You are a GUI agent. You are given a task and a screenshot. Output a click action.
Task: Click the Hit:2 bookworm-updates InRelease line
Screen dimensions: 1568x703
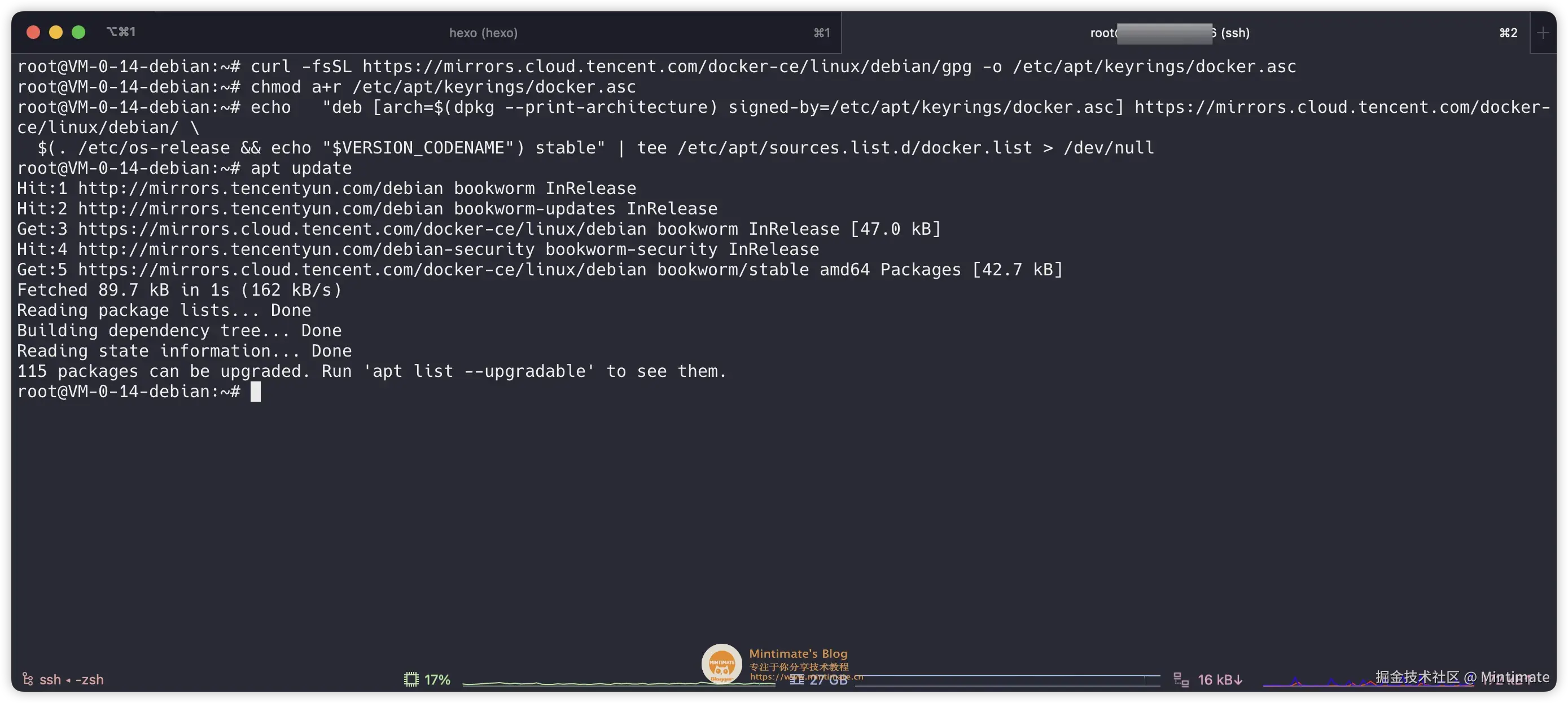(x=367, y=209)
